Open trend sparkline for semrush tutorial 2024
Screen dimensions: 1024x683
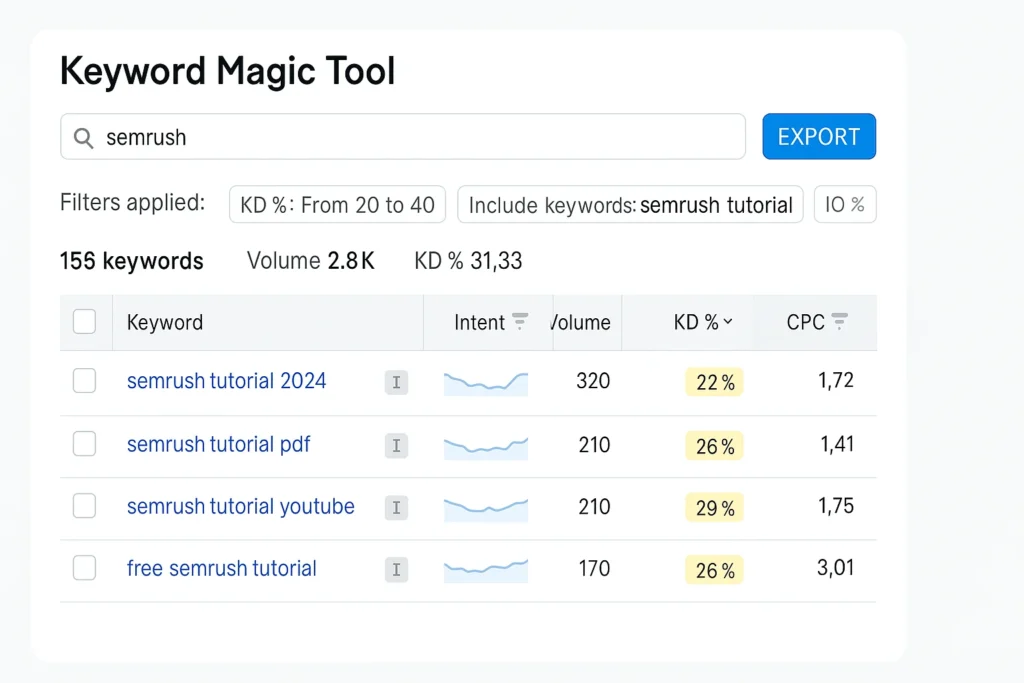pyautogui.click(x=486, y=383)
